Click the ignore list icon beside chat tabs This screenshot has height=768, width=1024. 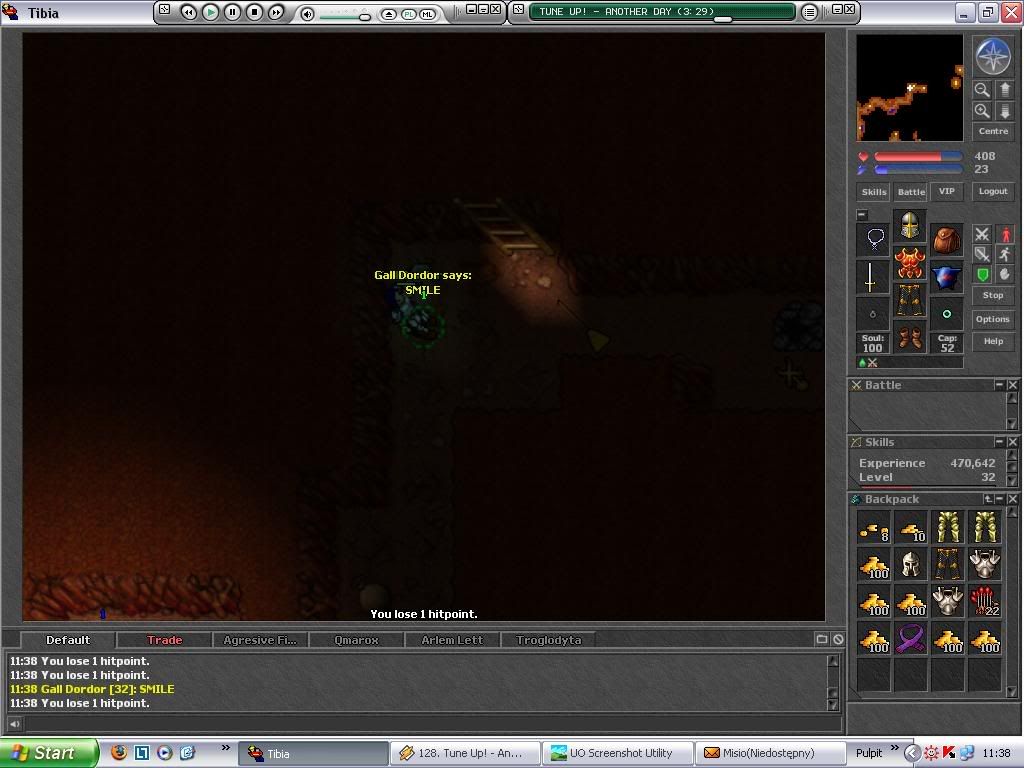(x=838, y=639)
